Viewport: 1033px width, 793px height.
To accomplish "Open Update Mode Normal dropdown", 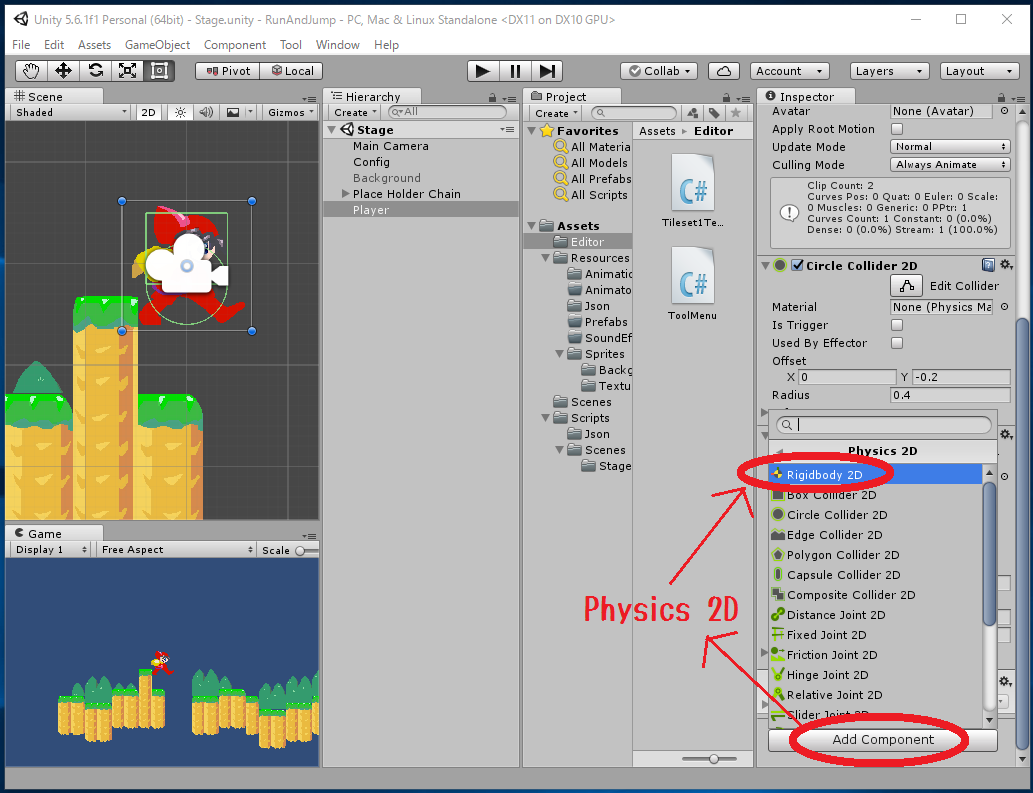I will (x=950, y=146).
